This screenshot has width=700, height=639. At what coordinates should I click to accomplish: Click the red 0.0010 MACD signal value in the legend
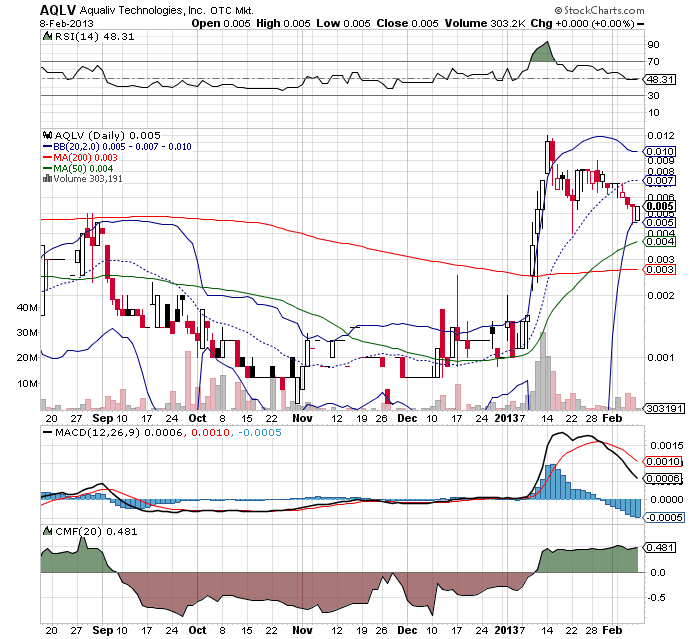210,432
